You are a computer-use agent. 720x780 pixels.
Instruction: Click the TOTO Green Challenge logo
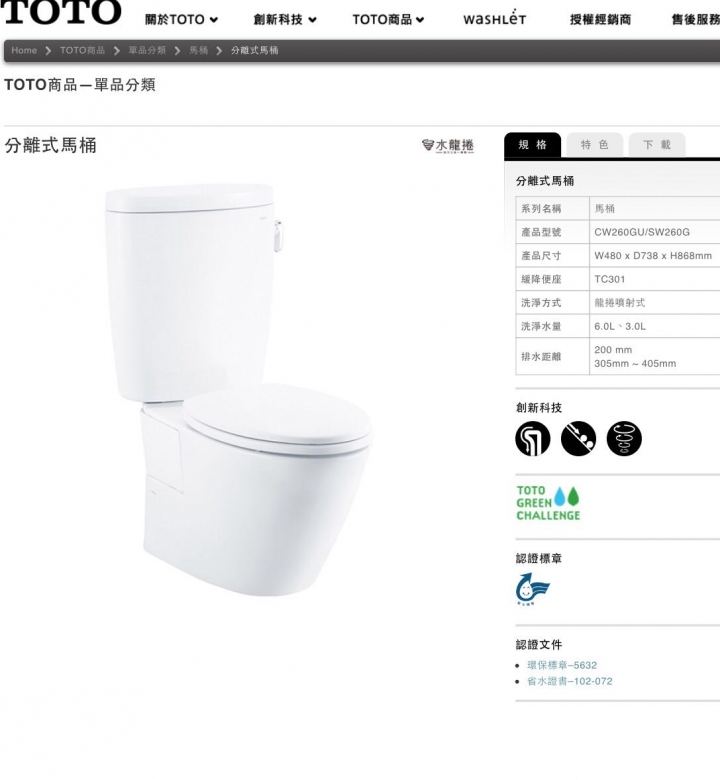click(548, 503)
